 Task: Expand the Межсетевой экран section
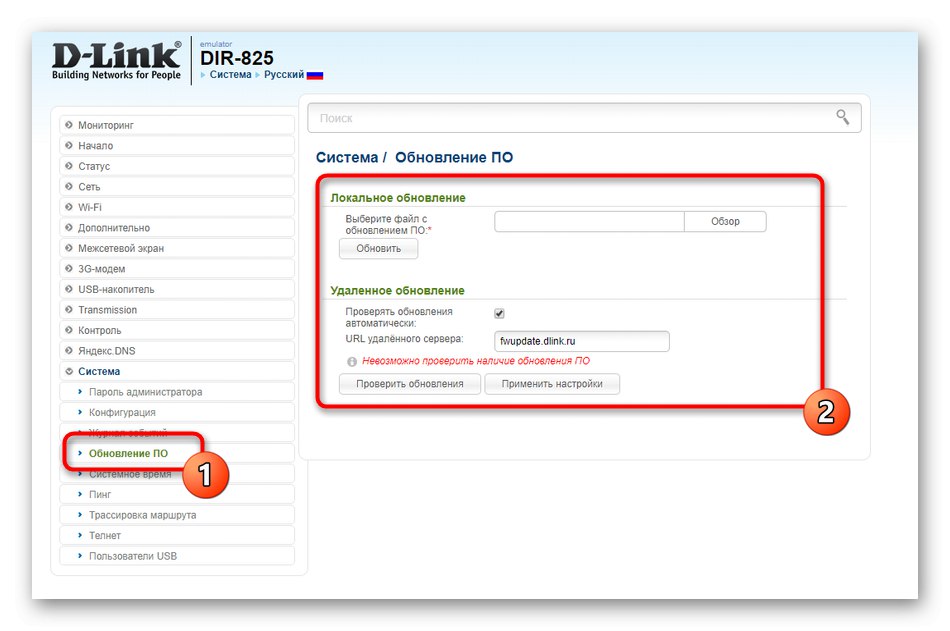tap(177, 249)
